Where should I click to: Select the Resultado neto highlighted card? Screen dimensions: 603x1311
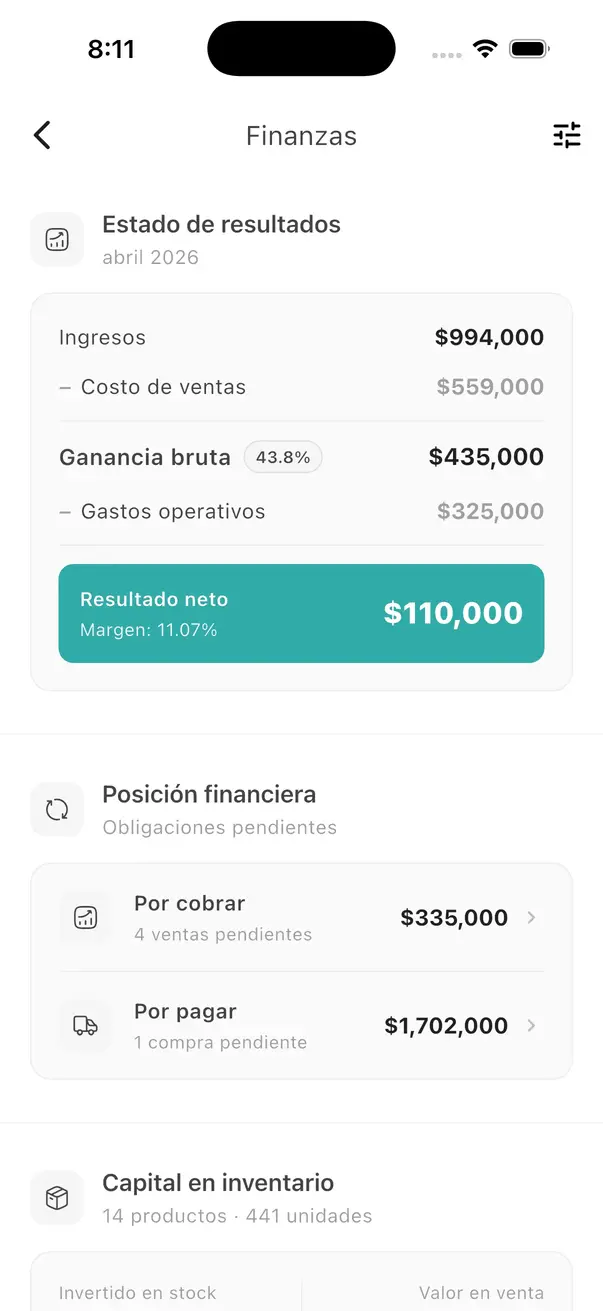tap(301, 613)
